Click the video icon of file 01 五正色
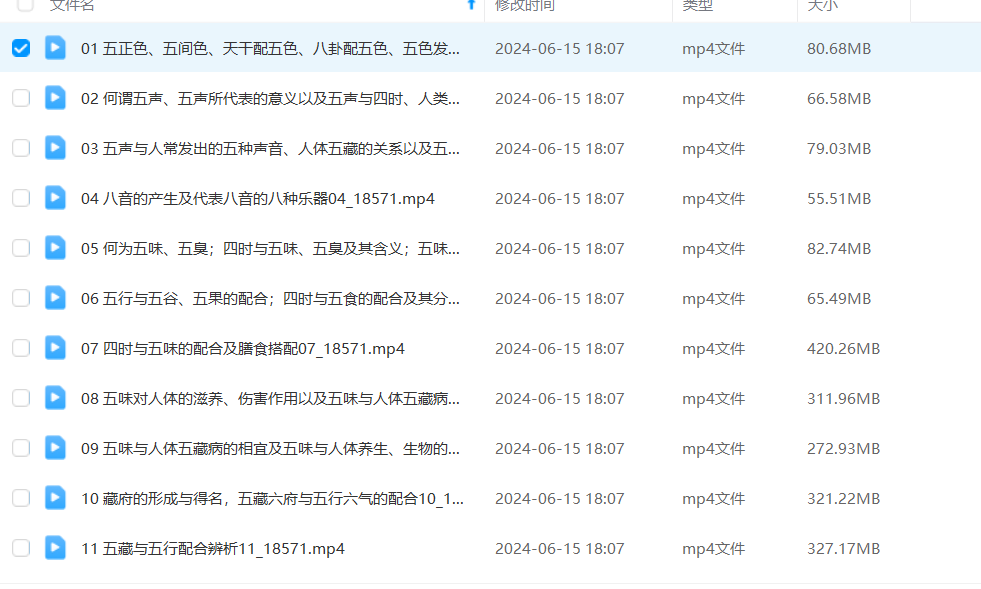 [55, 48]
